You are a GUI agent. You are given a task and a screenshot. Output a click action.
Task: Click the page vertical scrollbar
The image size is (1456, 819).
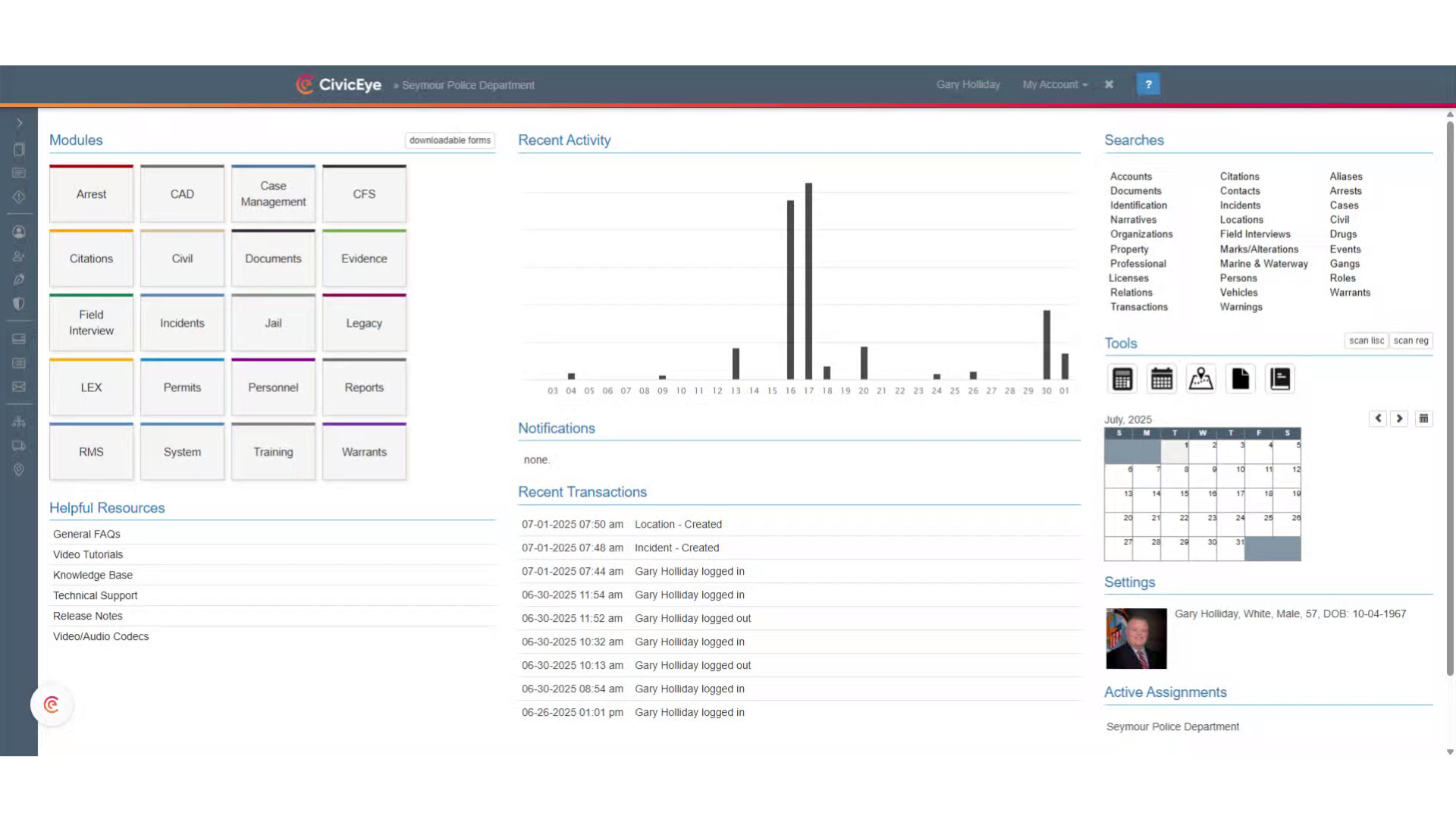[1450, 398]
